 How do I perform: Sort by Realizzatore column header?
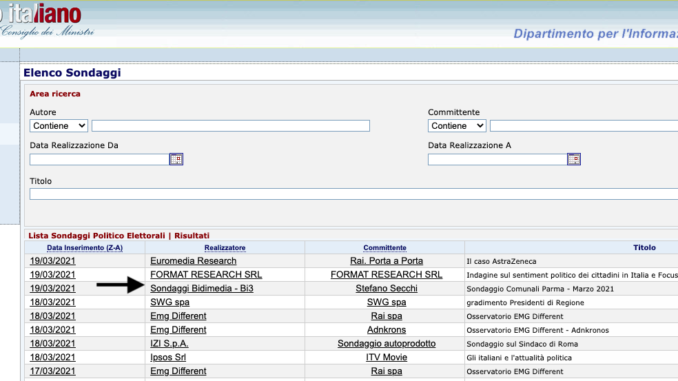point(225,248)
